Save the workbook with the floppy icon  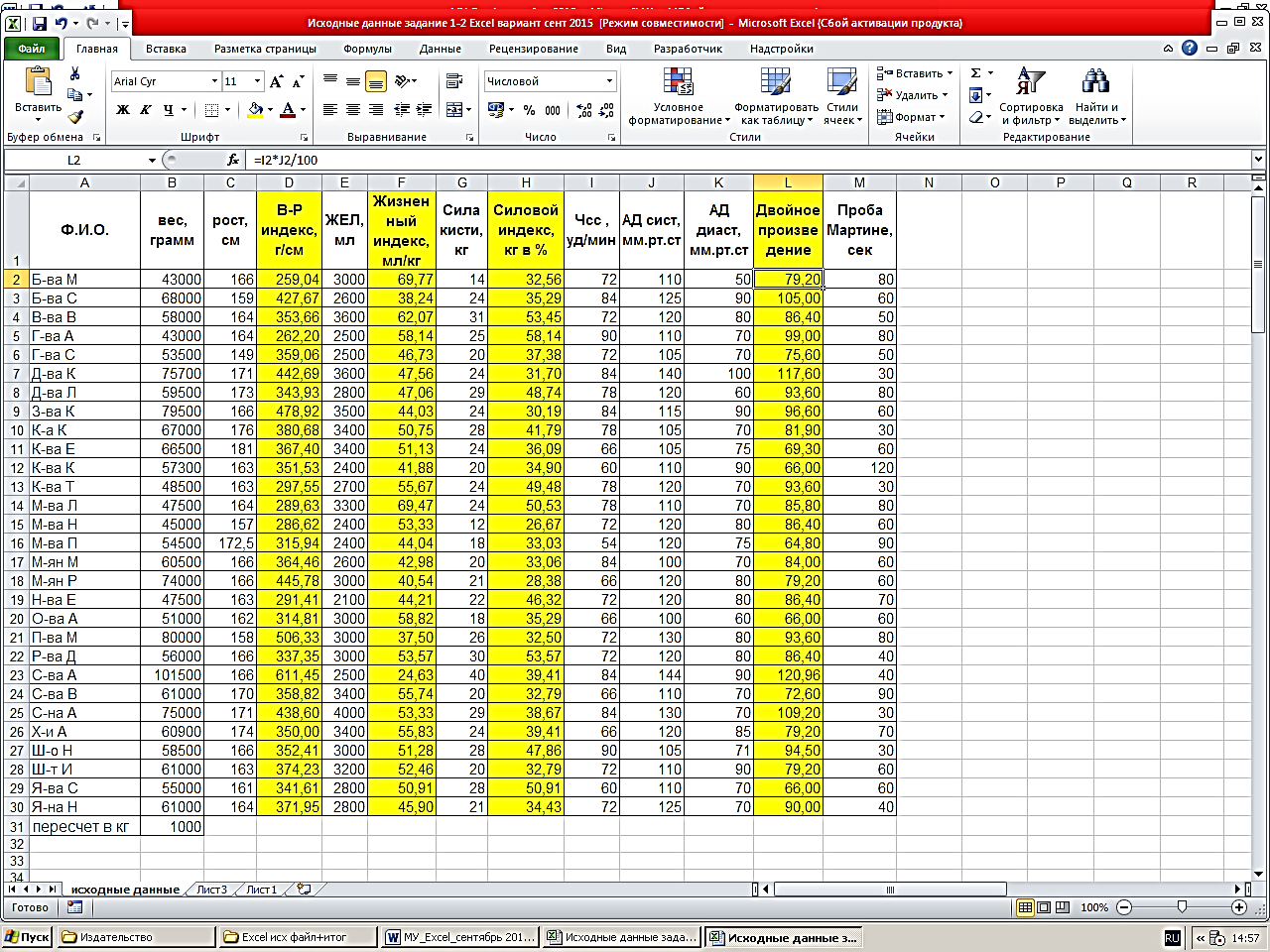[x=40, y=23]
